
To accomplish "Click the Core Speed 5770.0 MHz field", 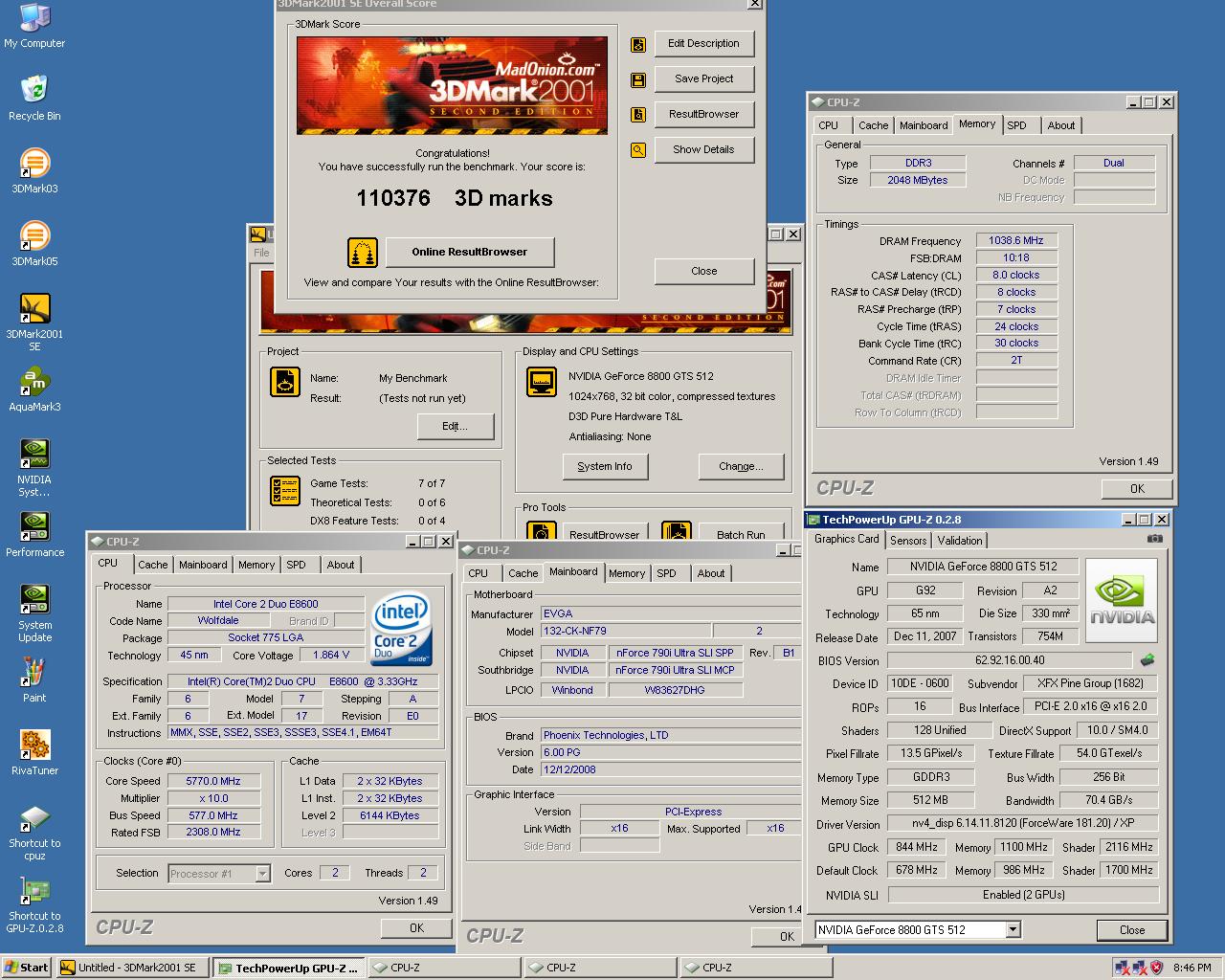I will click(x=212, y=781).
